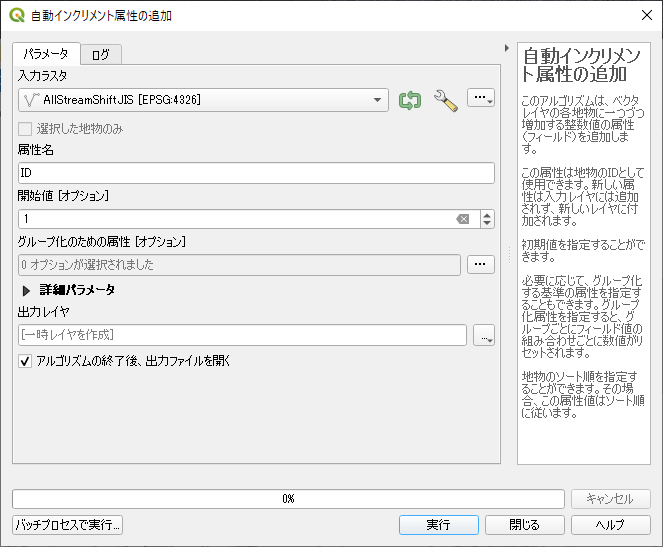The height and width of the screenshot is (547, 663).
Task: Select the パラメータ tab
Action: coord(45,53)
